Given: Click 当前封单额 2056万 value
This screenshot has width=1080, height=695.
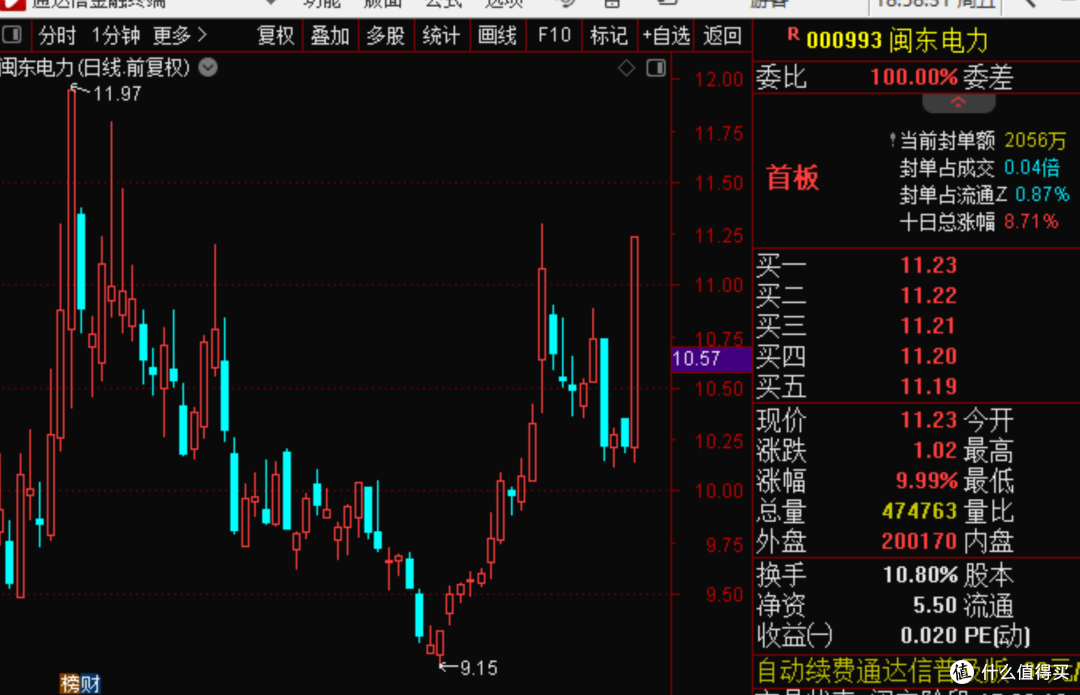Looking at the screenshot, I should (x=1035, y=141).
